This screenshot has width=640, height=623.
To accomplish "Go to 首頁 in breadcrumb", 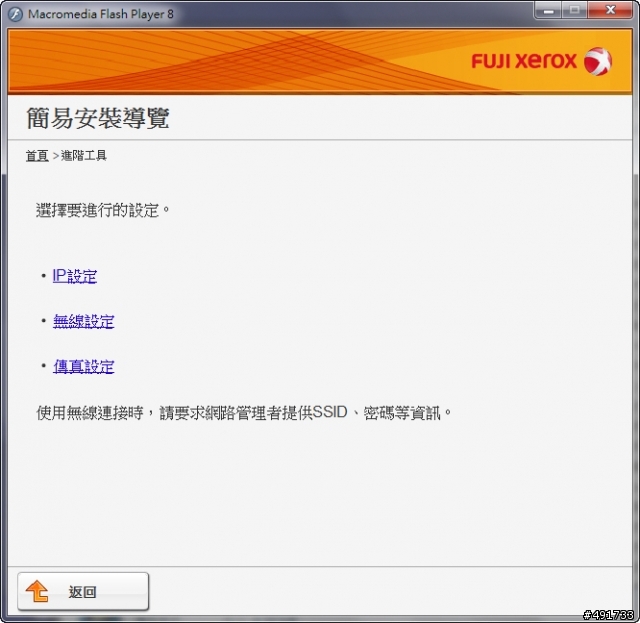I will pyautogui.click(x=37, y=156).
